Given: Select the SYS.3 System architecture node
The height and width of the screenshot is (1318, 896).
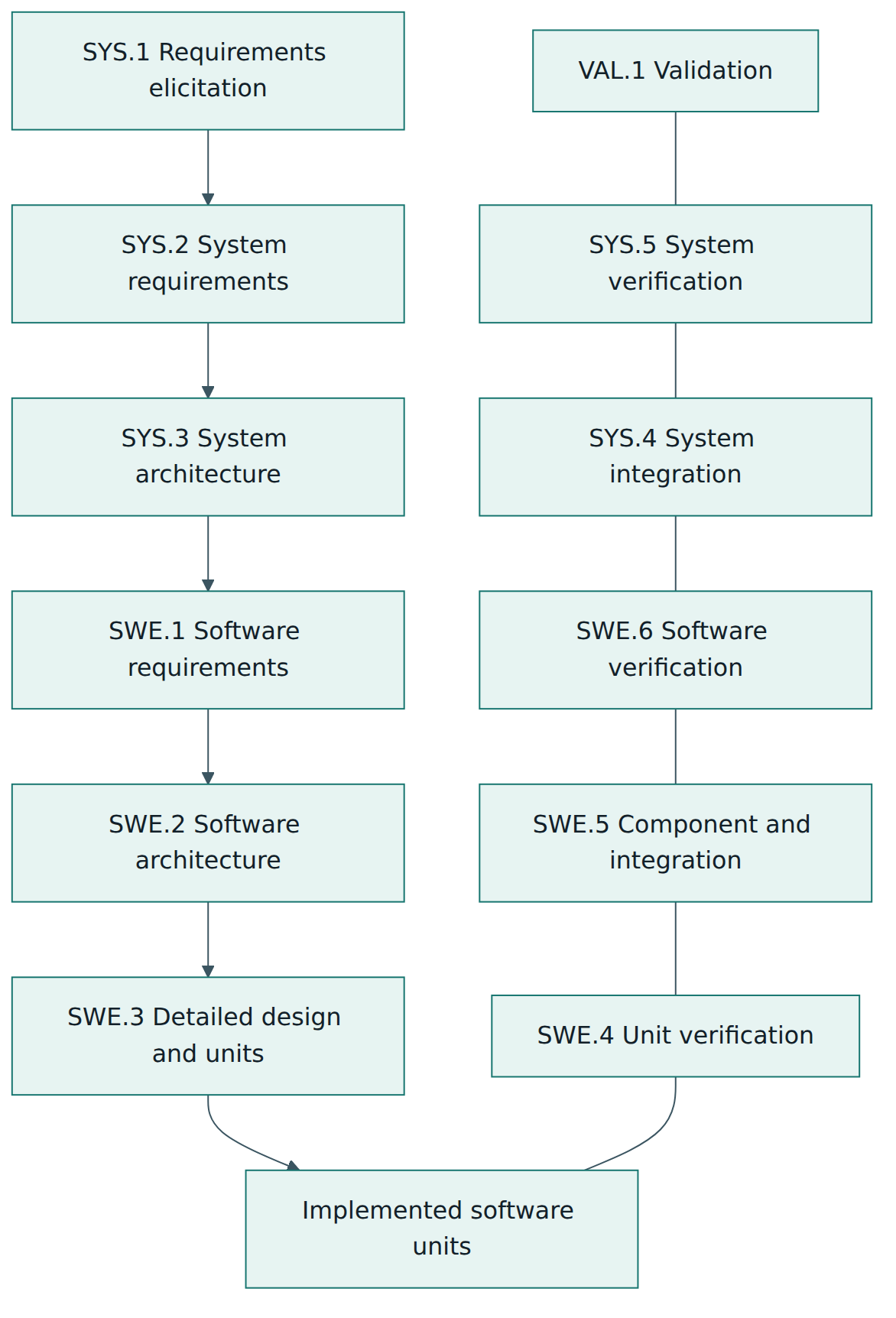Looking at the screenshot, I should (208, 457).
